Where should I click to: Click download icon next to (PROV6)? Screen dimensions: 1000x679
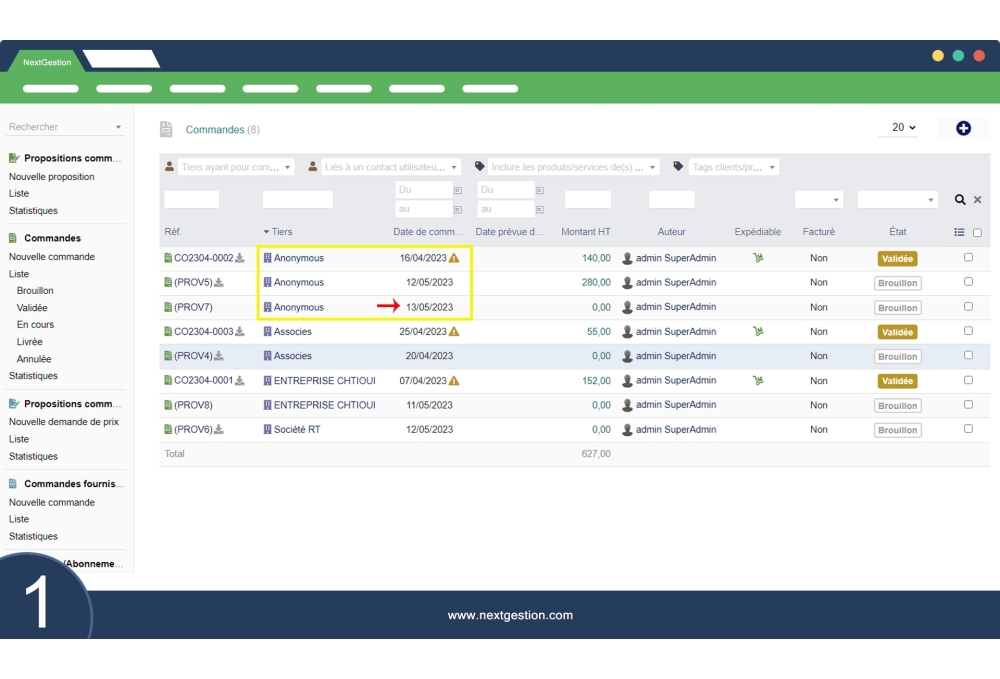[x=219, y=430]
